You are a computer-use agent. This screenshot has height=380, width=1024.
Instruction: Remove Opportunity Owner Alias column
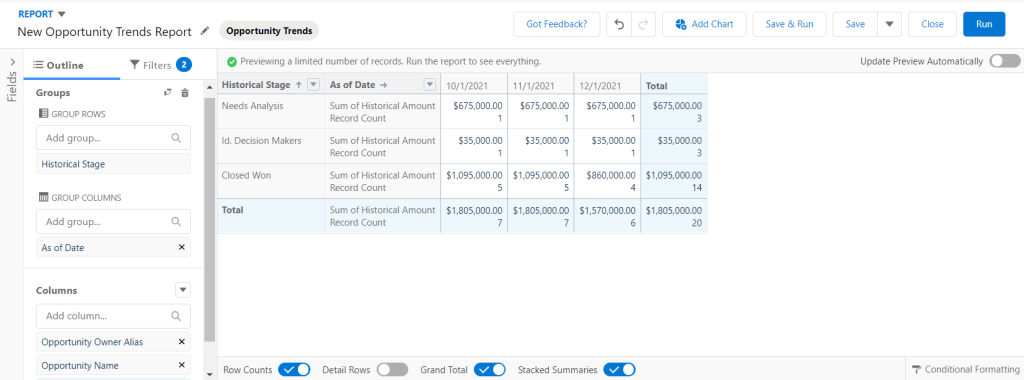[182, 341]
